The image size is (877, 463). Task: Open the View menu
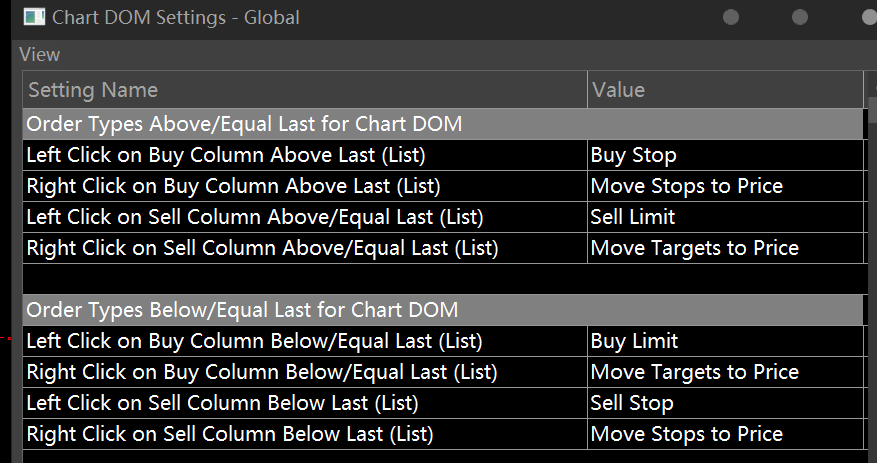click(x=39, y=54)
